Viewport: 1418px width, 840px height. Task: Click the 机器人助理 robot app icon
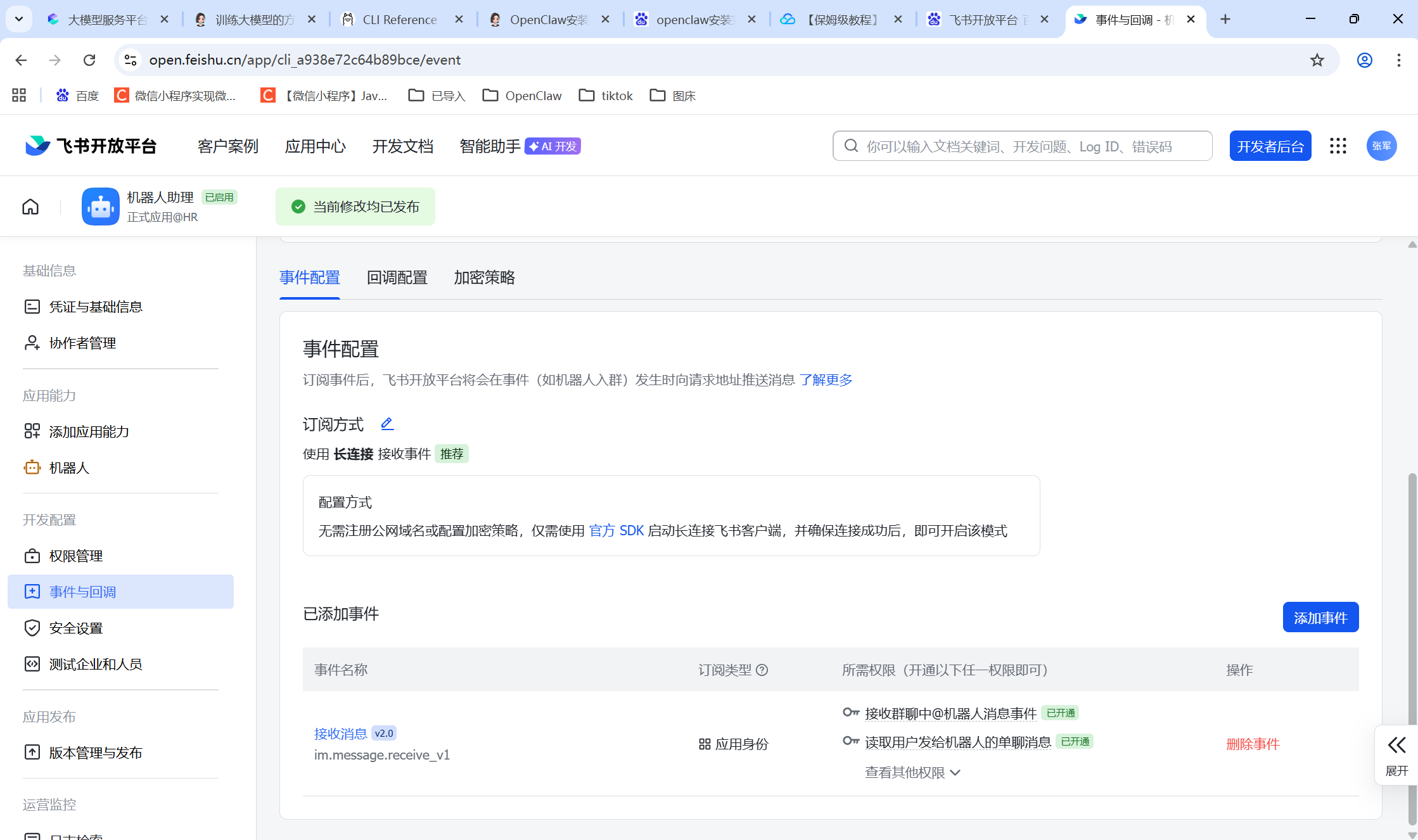click(100, 207)
